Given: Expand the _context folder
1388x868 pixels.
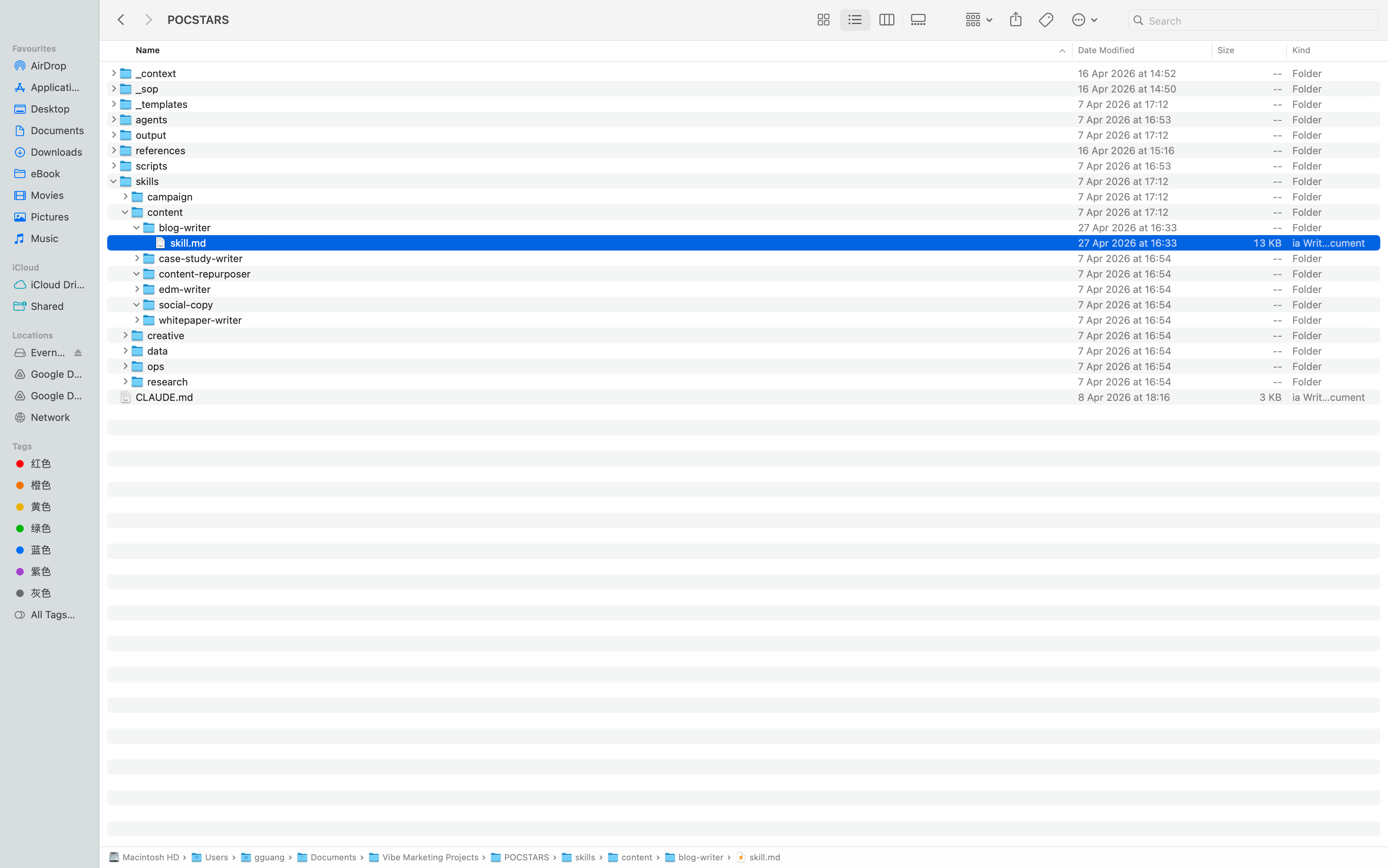Looking at the screenshot, I should 114,73.
